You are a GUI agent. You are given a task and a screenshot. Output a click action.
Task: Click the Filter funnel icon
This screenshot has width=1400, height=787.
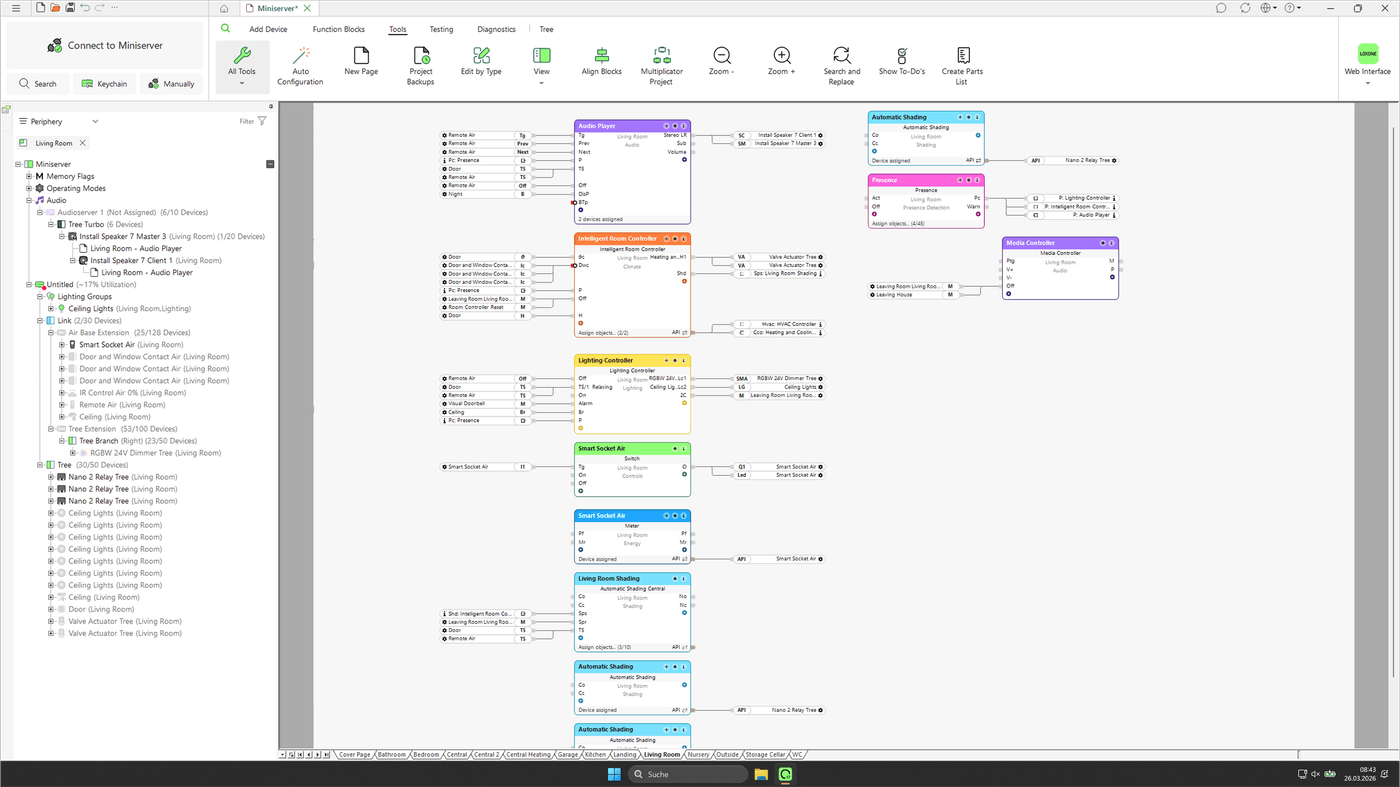[x=262, y=121]
